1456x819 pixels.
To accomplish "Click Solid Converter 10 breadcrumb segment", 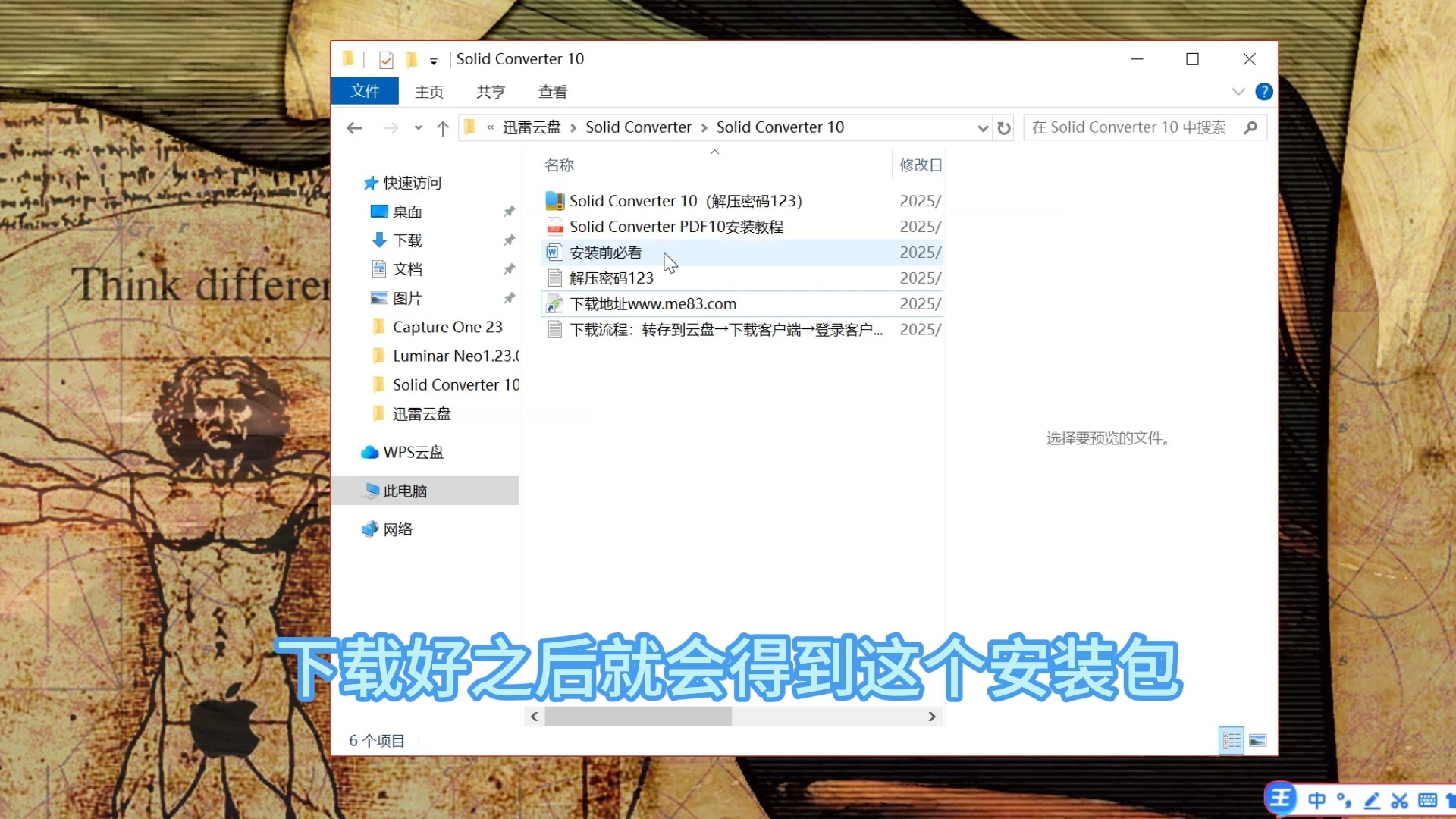I will click(x=780, y=127).
